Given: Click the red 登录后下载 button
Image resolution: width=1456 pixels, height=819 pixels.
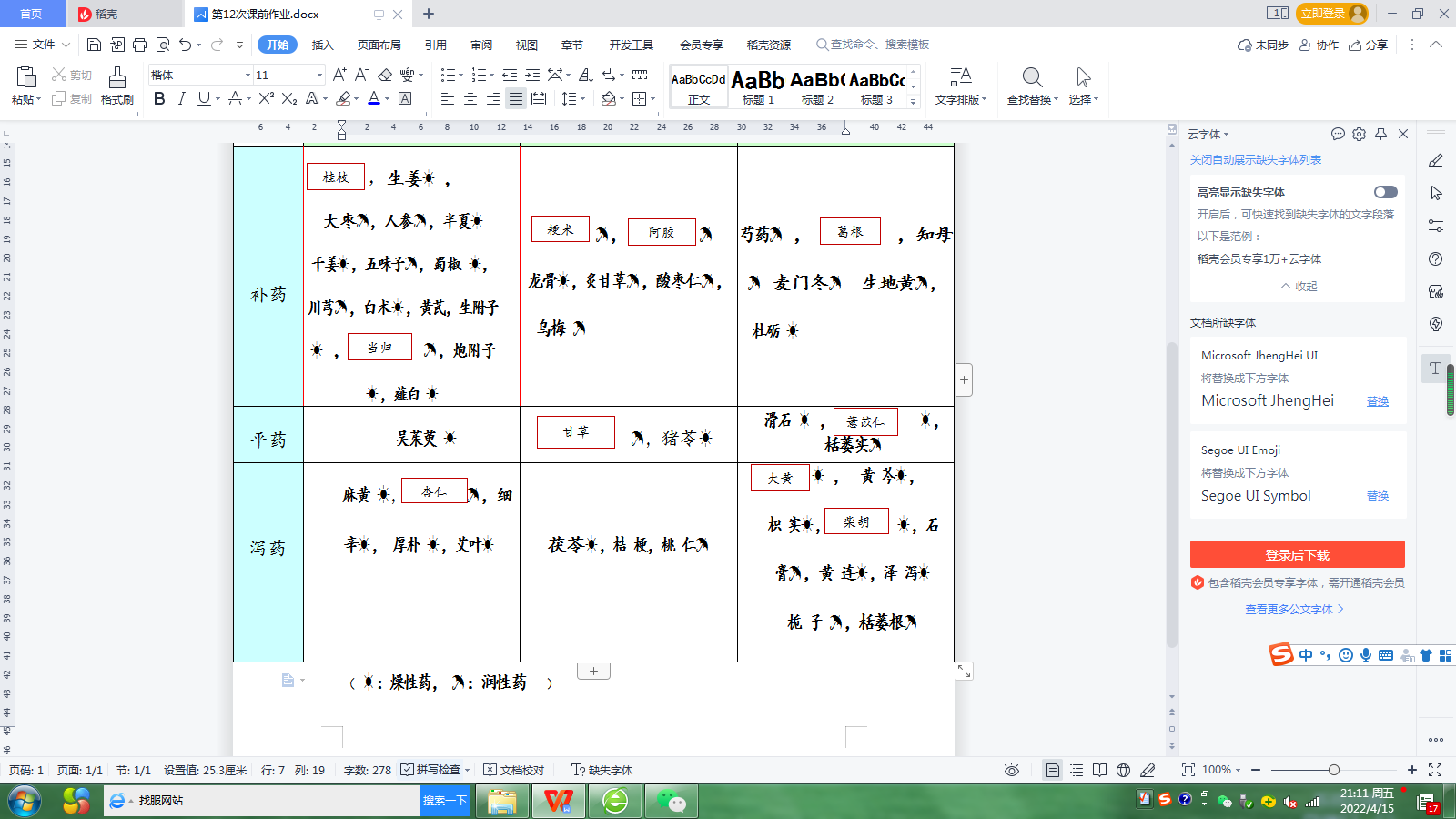Looking at the screenshot, I should click(1298, 554).
